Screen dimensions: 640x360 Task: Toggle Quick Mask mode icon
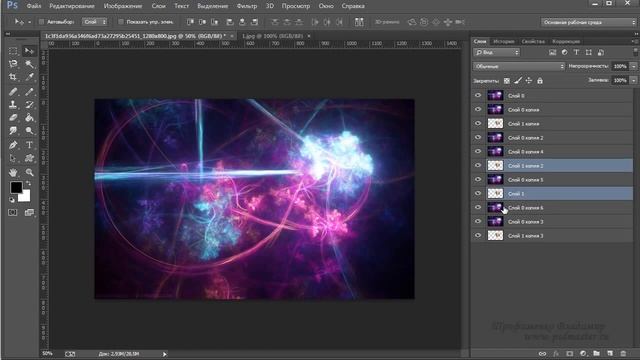click(x=13, y=213)
